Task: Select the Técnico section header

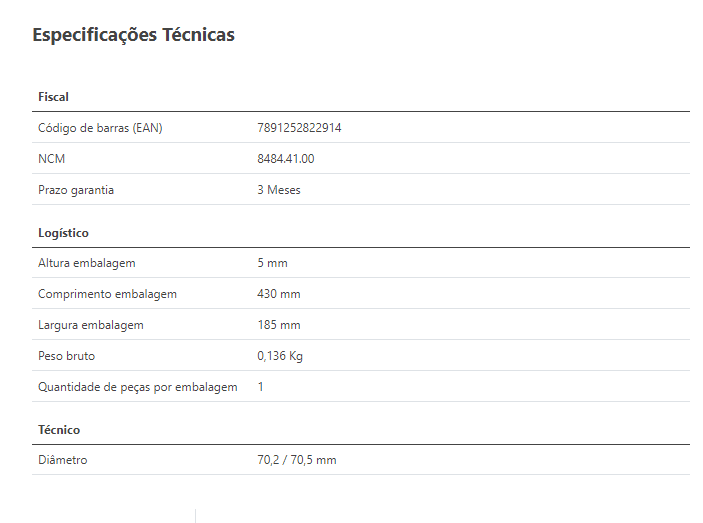Action: click(x=59, y=430)
